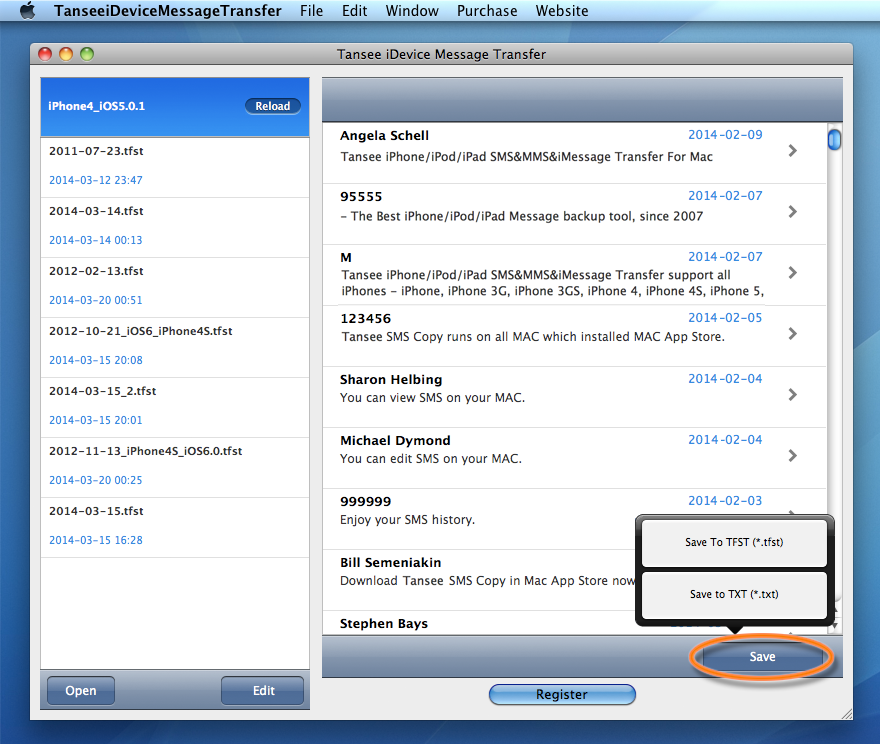The height and width of the screenshot is (744, 880).
Task: Expand Sharon Helbing conversation chevron
Action: coord(792,395)
